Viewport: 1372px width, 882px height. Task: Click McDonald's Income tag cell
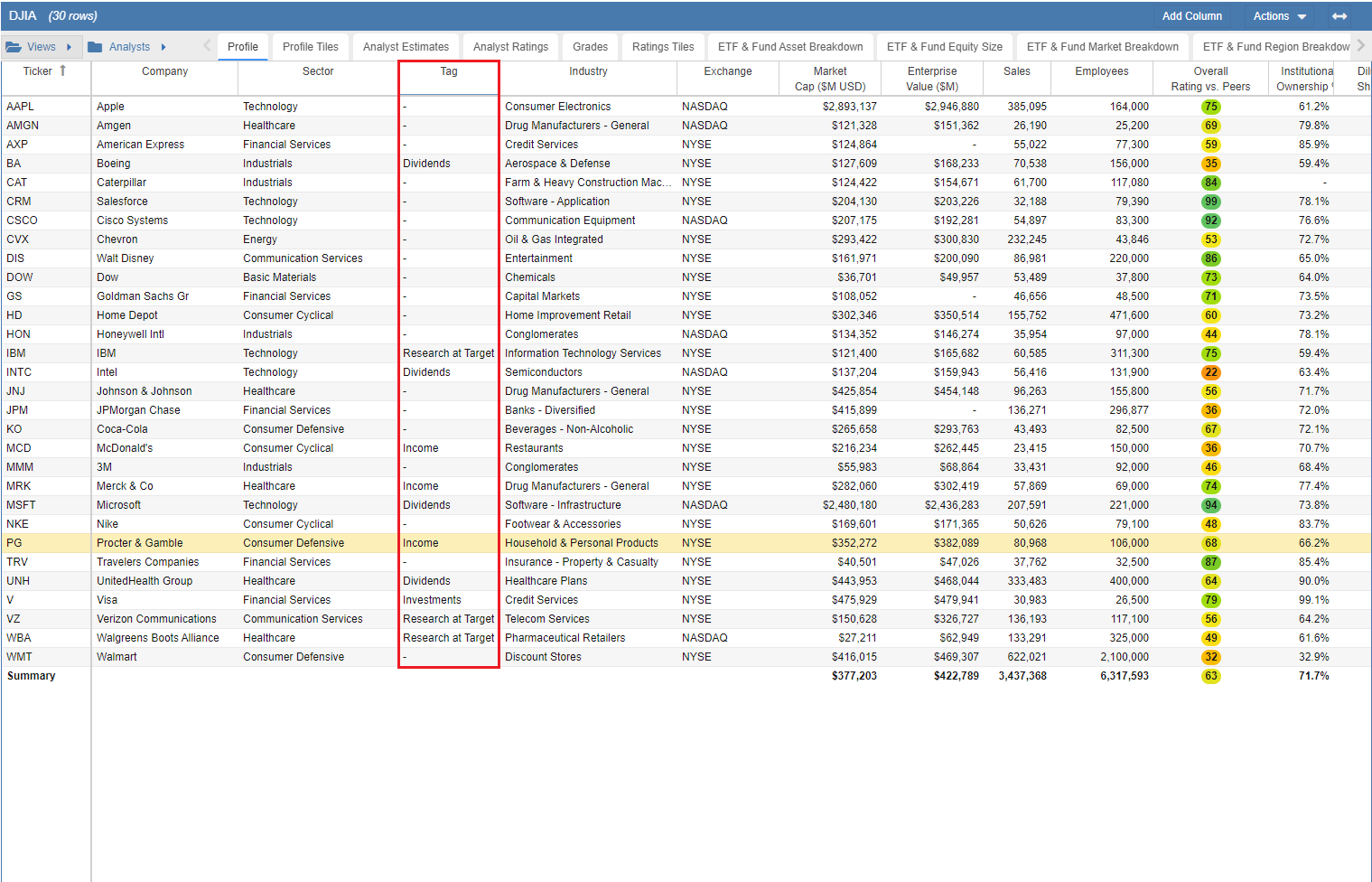[449, 448]
